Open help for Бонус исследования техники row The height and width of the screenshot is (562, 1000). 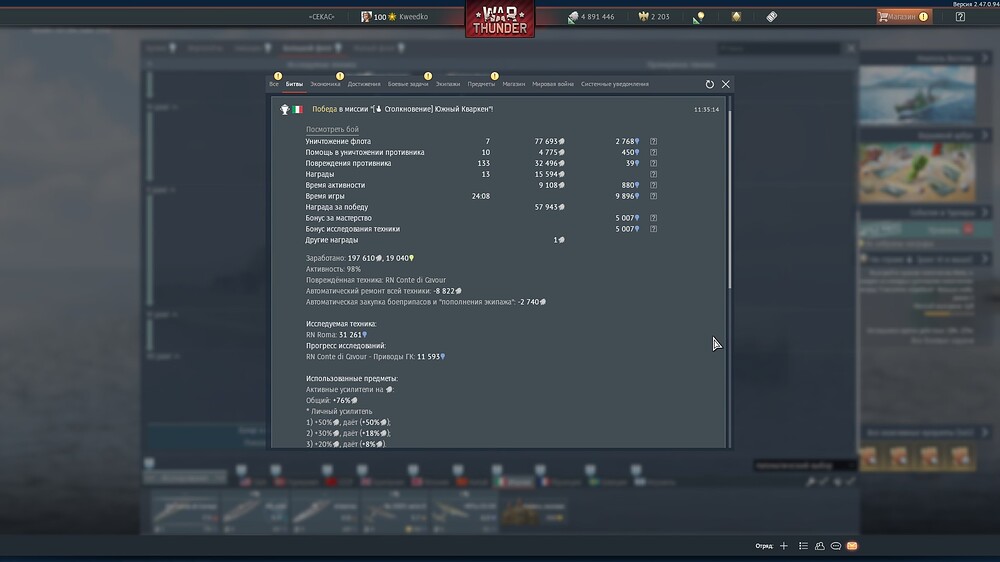tap(653, 229)
